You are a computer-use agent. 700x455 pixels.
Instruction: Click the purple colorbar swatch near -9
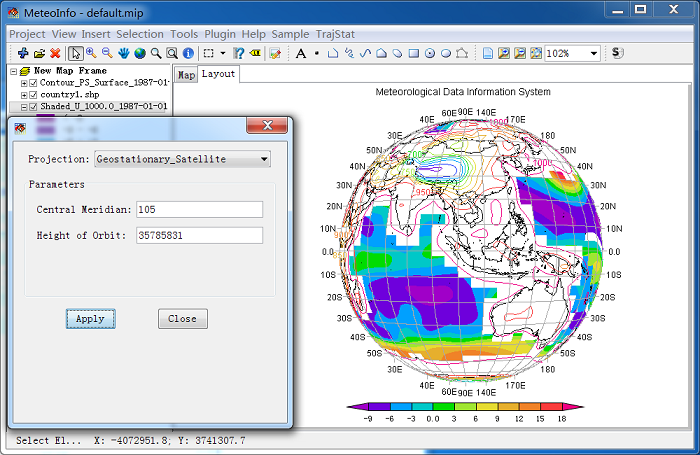[x=379, y=406]
